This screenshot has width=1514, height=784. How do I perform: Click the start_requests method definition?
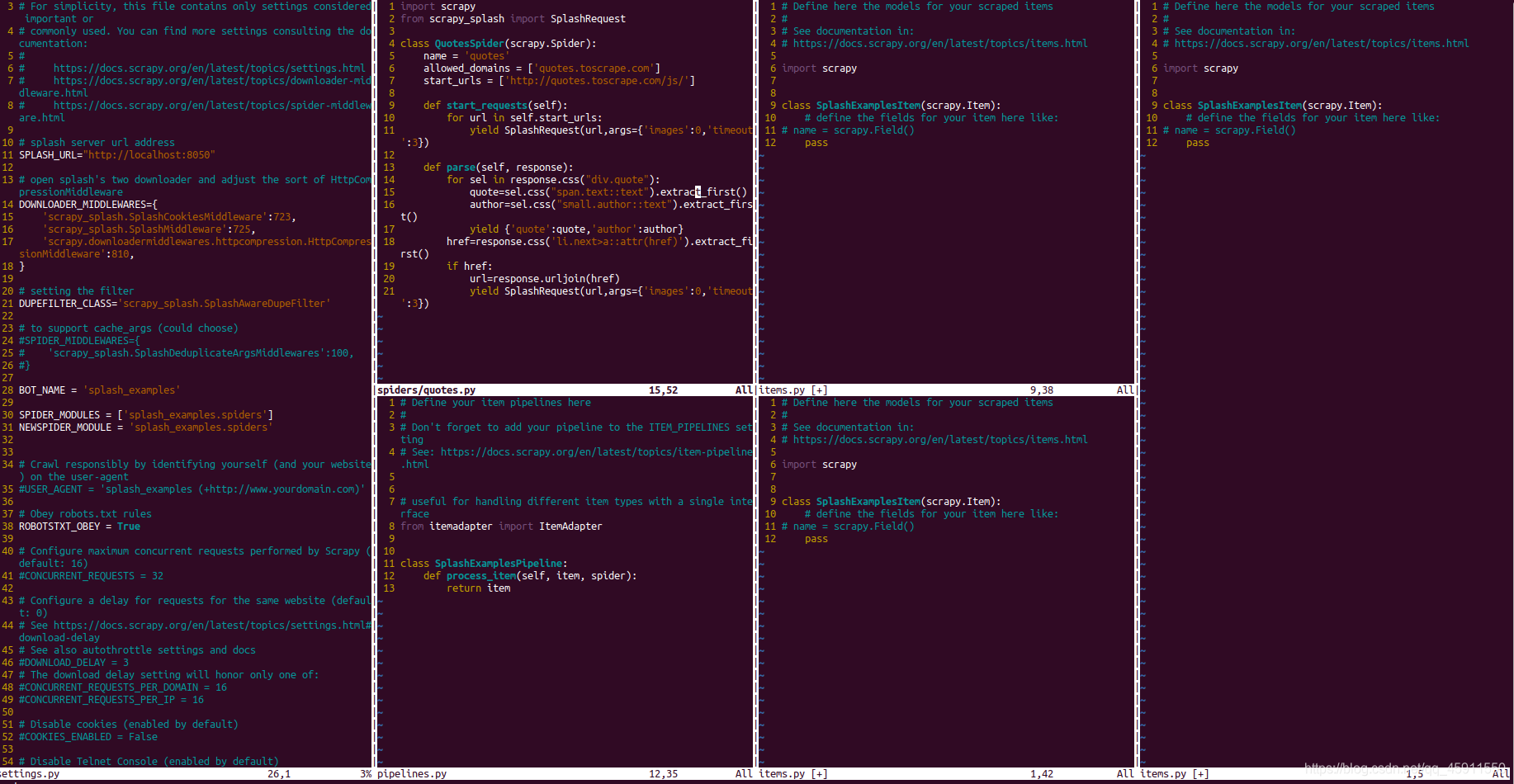(x=495, y=106)
